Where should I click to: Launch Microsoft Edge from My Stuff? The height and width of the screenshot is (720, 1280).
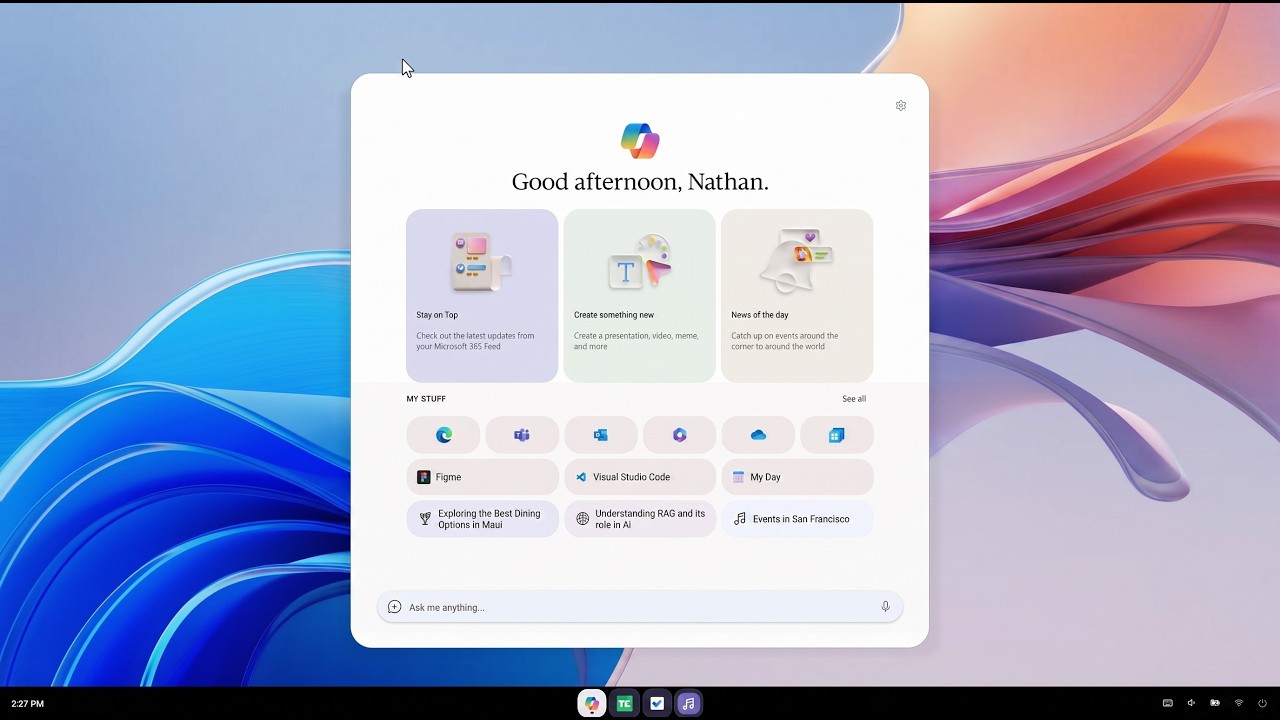point(443,435)
